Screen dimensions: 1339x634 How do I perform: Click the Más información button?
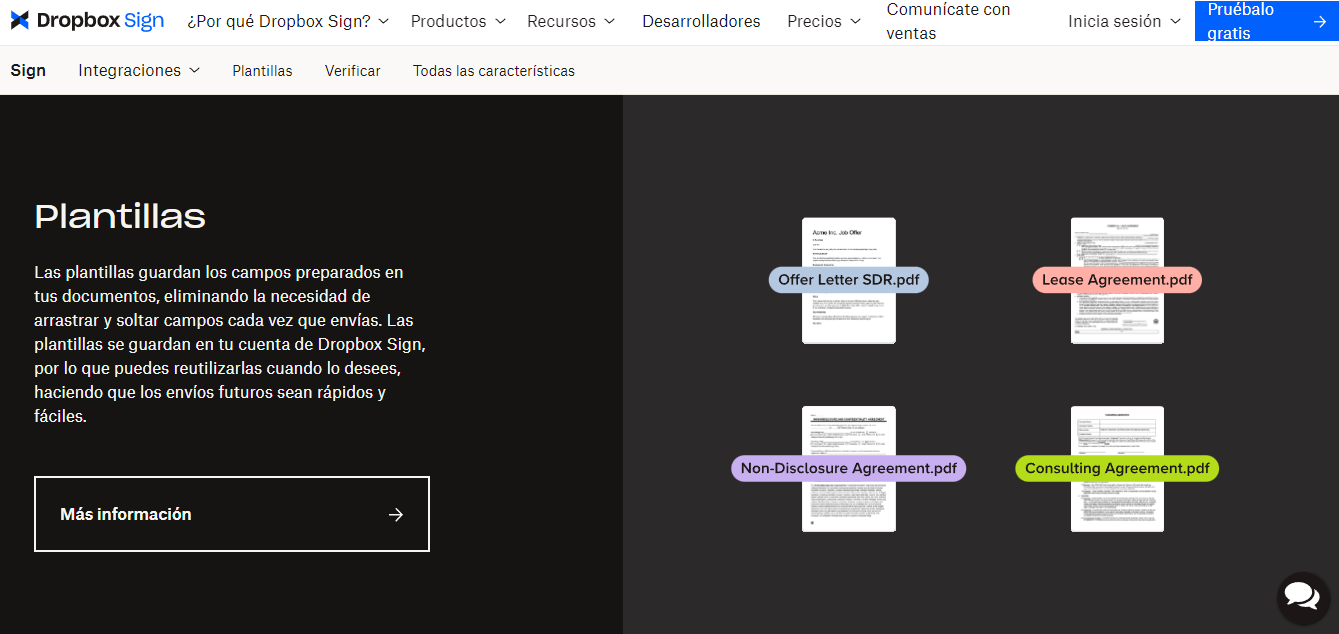coord(232,514)
